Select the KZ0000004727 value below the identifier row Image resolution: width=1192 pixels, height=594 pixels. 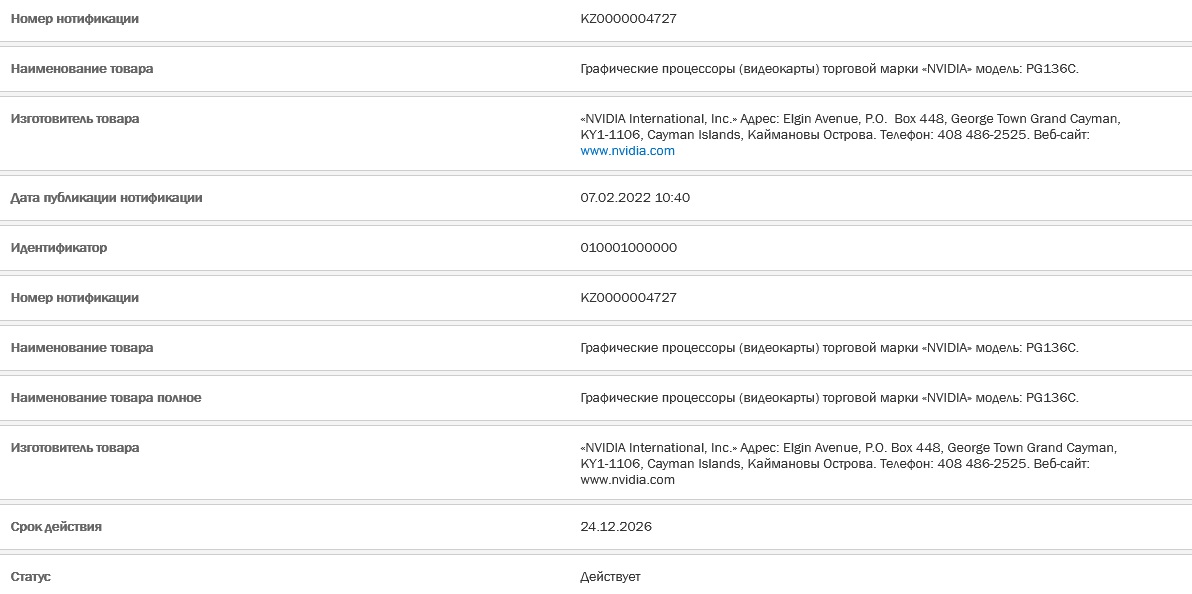(628, 298)
